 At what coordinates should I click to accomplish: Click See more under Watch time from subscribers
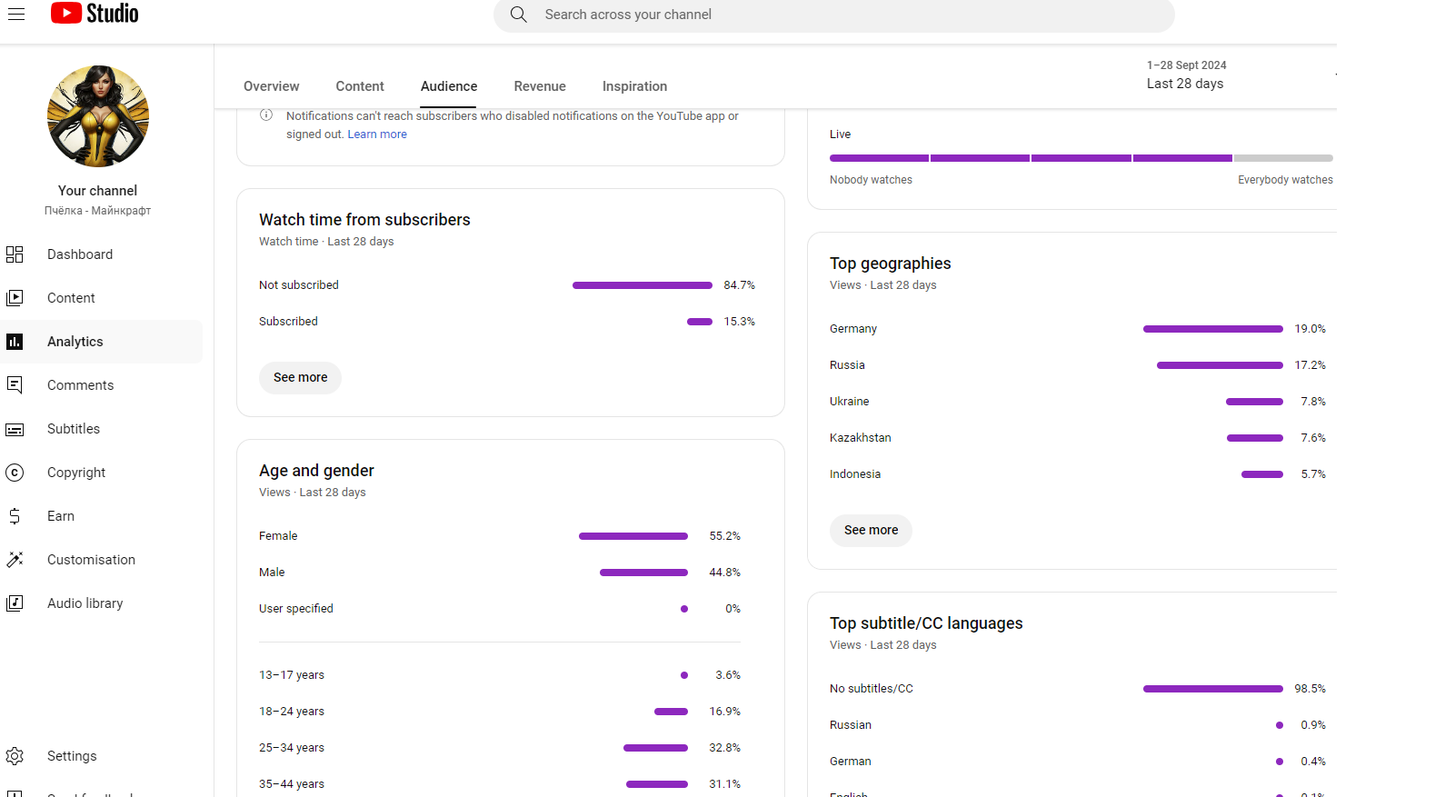pos(300,378)
